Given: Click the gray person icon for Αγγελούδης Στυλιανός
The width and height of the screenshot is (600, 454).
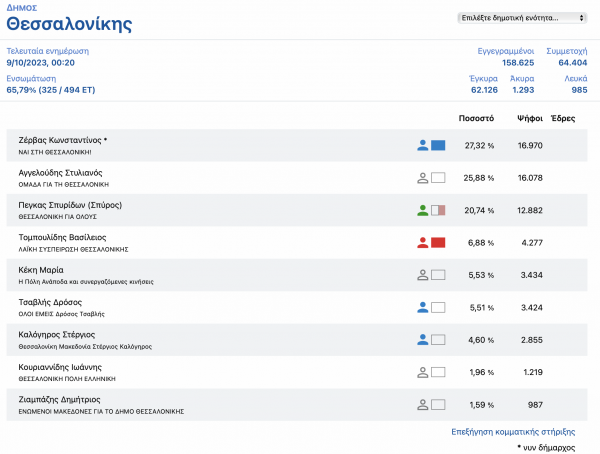Looking at the screenshot, I should 422,178.
